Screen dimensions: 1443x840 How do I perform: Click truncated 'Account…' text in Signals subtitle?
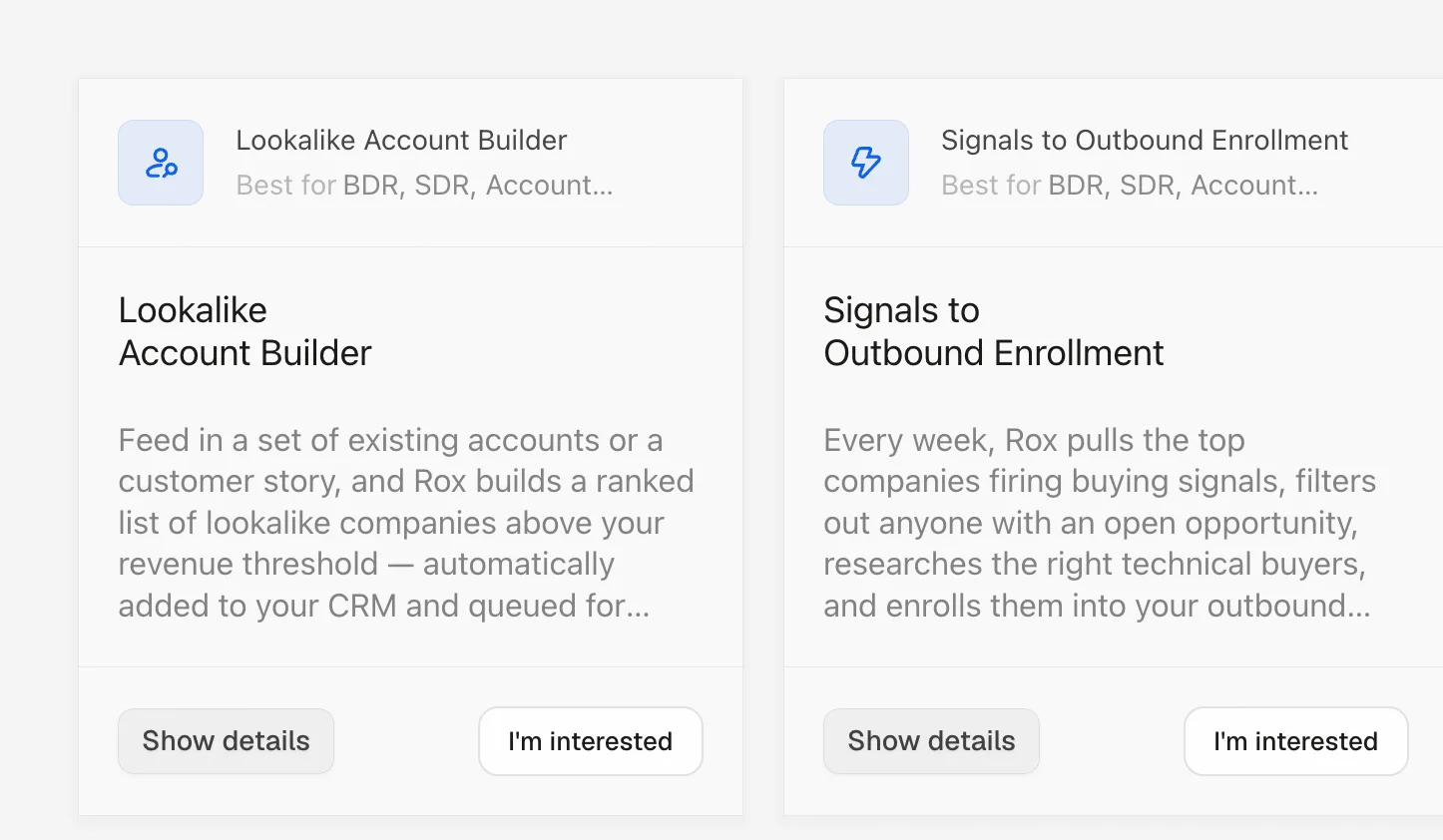click(1254, 186)
